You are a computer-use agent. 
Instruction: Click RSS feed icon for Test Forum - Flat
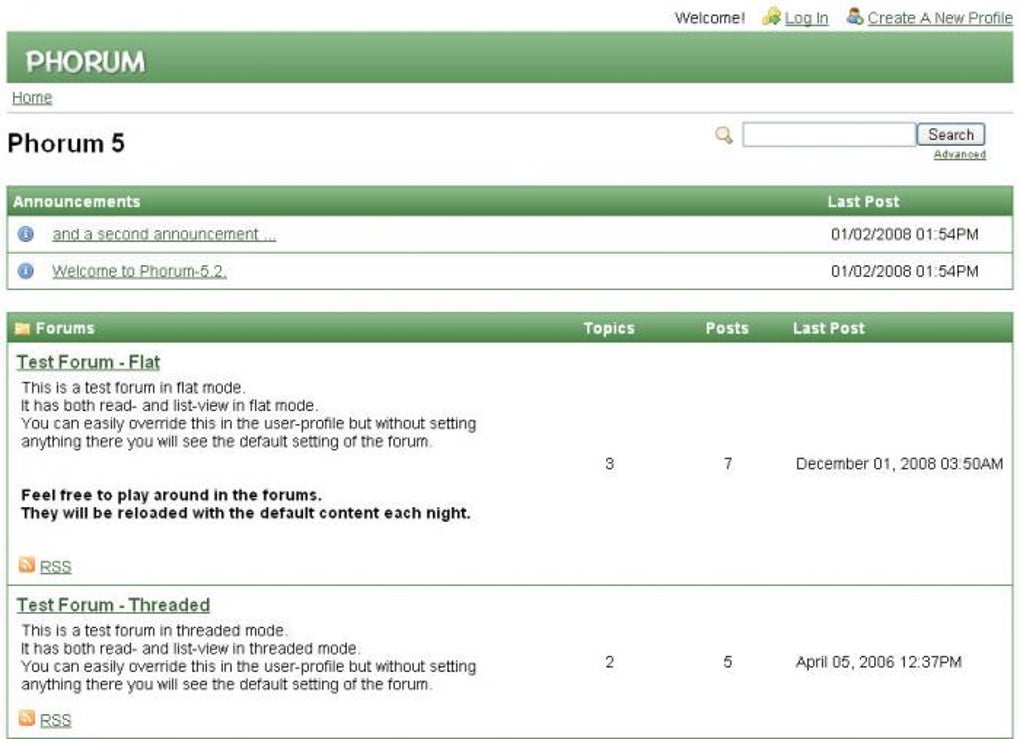pyautogui.click(x=27, y=565)
